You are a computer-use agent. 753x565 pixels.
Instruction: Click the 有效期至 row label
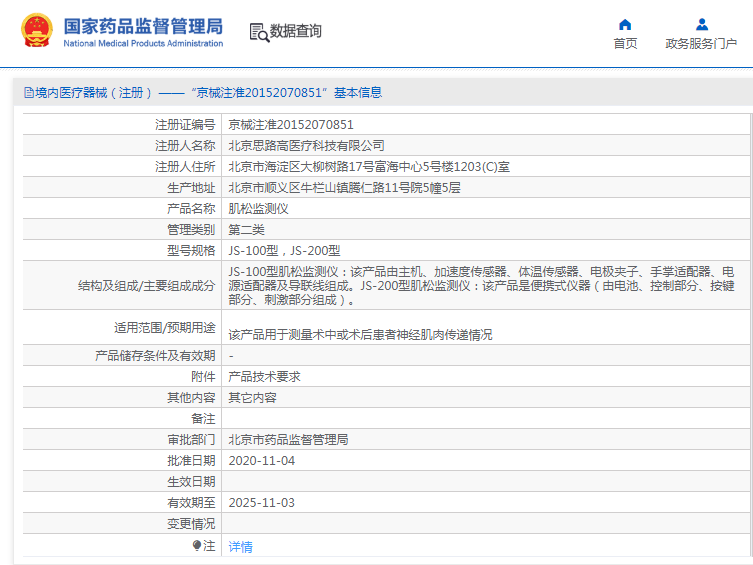click(191, 503)
